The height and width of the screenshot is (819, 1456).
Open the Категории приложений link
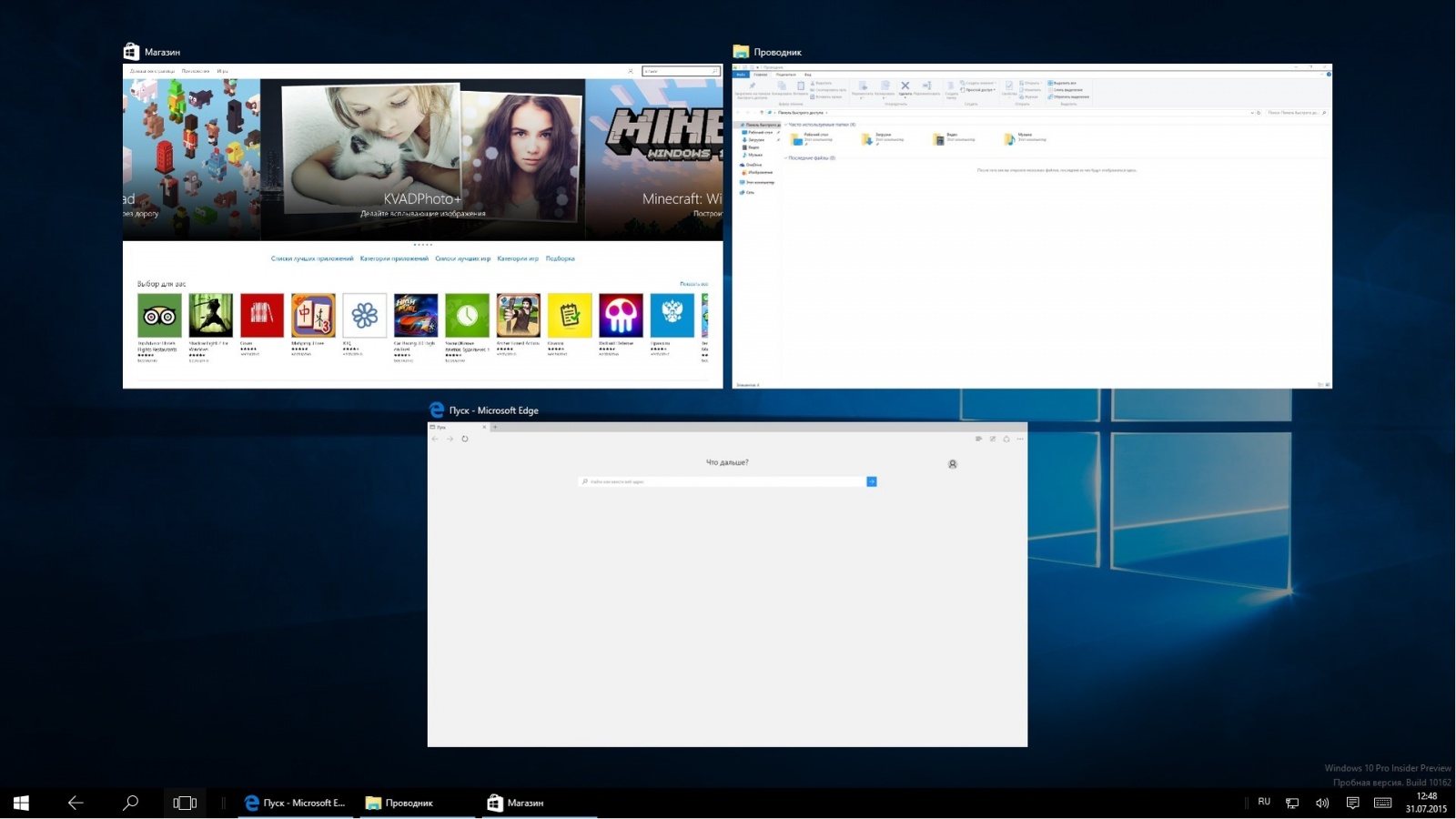point(394,258)
